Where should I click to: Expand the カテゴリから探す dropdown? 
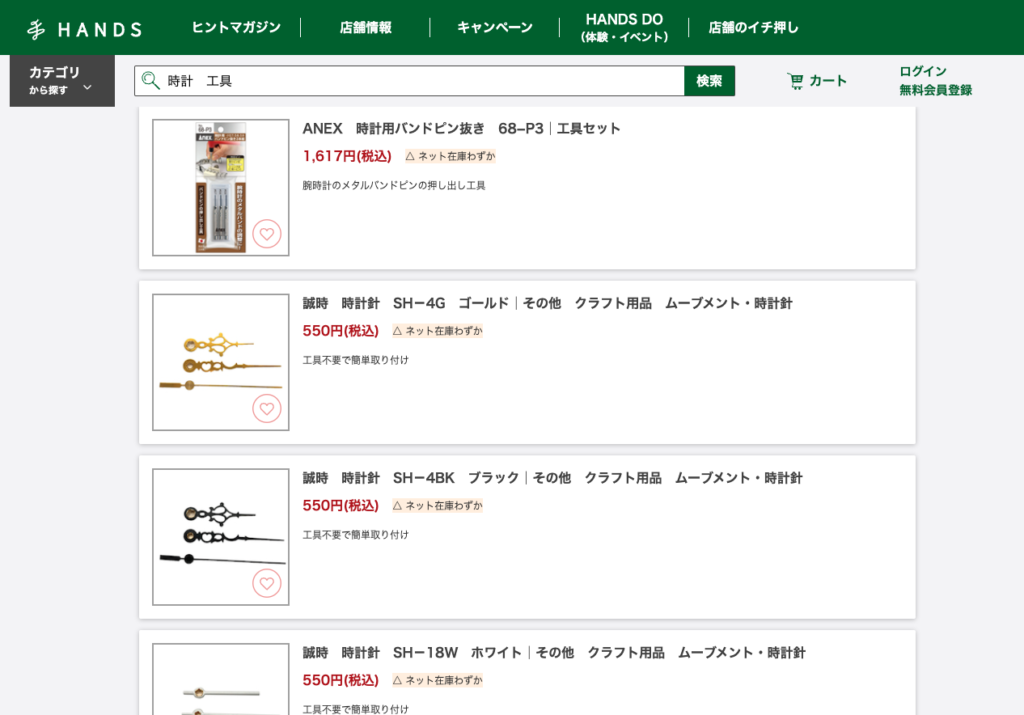click(x=62, y=80)
